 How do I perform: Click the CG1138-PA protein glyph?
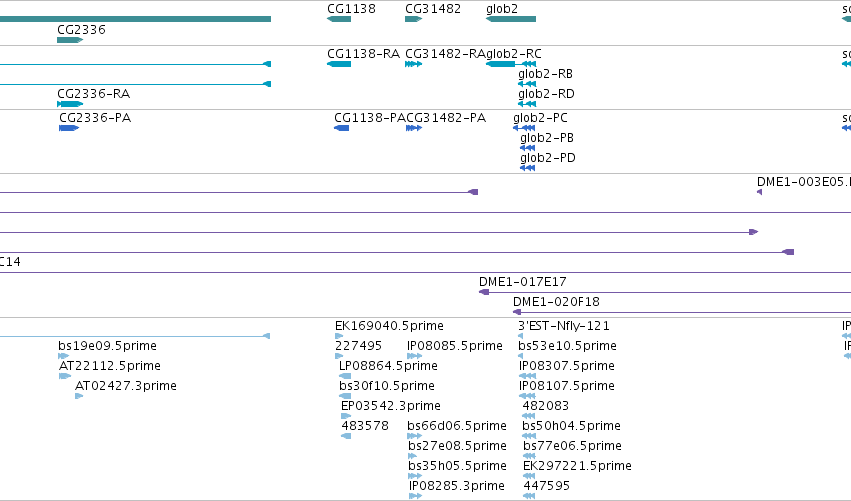point(341,128)
